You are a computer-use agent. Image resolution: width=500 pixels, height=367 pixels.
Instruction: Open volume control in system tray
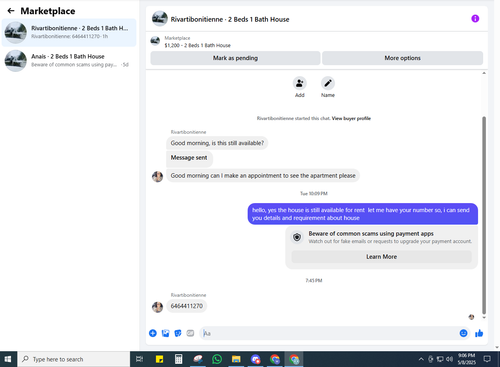tap(449, 359)
